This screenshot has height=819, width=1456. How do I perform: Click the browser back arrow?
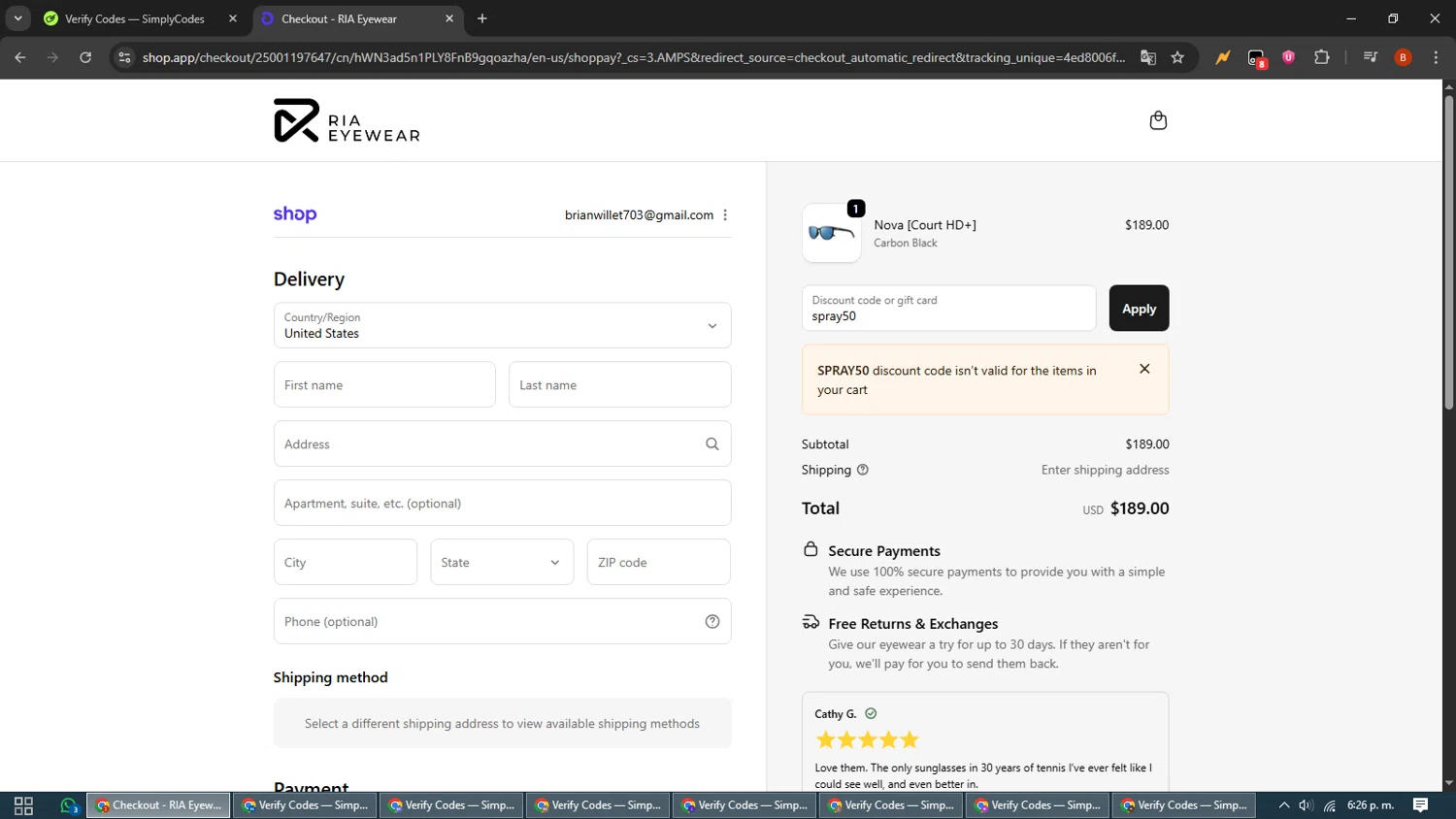pyautogui.click(x=20, y=57)
